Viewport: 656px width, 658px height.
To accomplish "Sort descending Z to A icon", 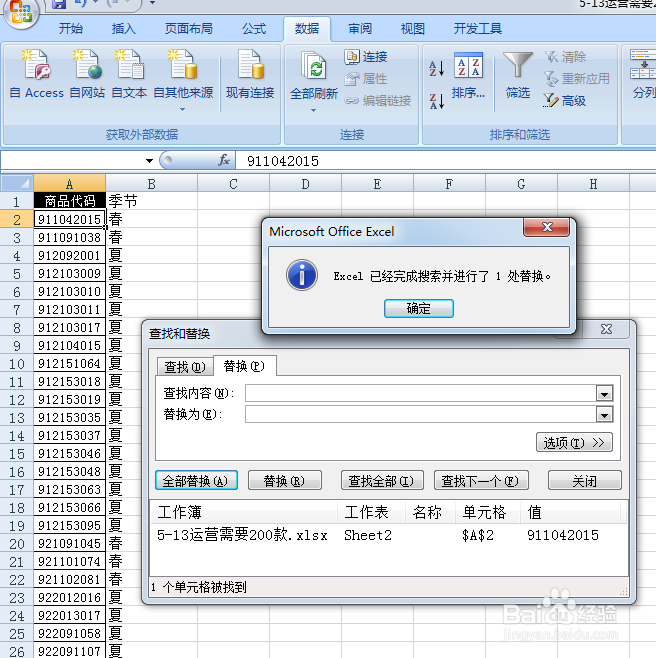I will pos(436,101).
